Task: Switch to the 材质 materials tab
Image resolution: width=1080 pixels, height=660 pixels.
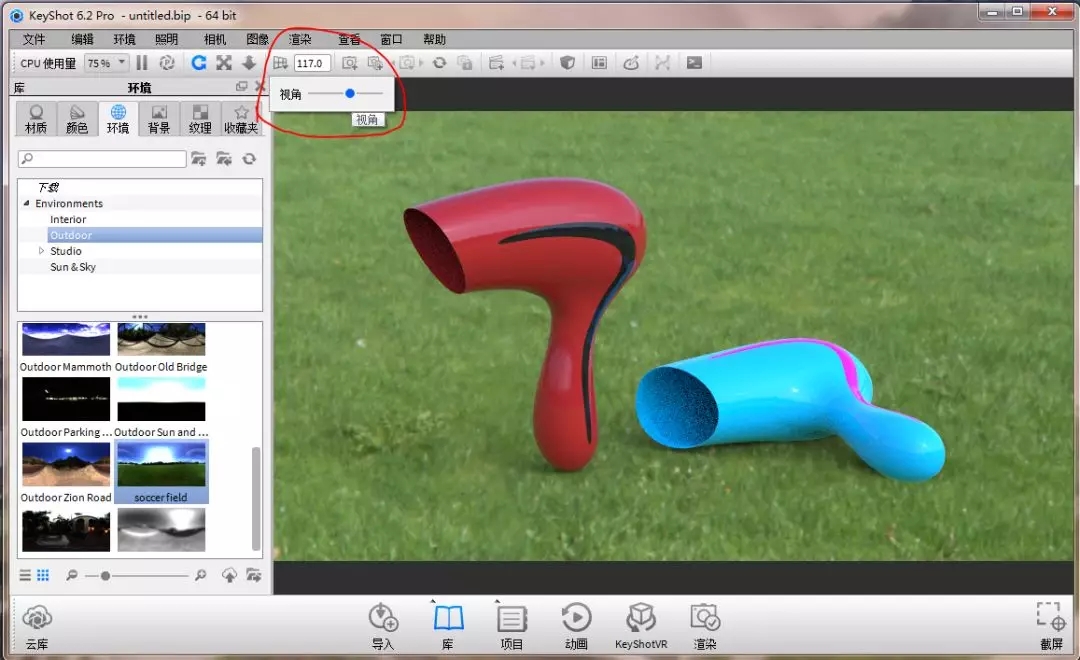Action: click(36, 119)
